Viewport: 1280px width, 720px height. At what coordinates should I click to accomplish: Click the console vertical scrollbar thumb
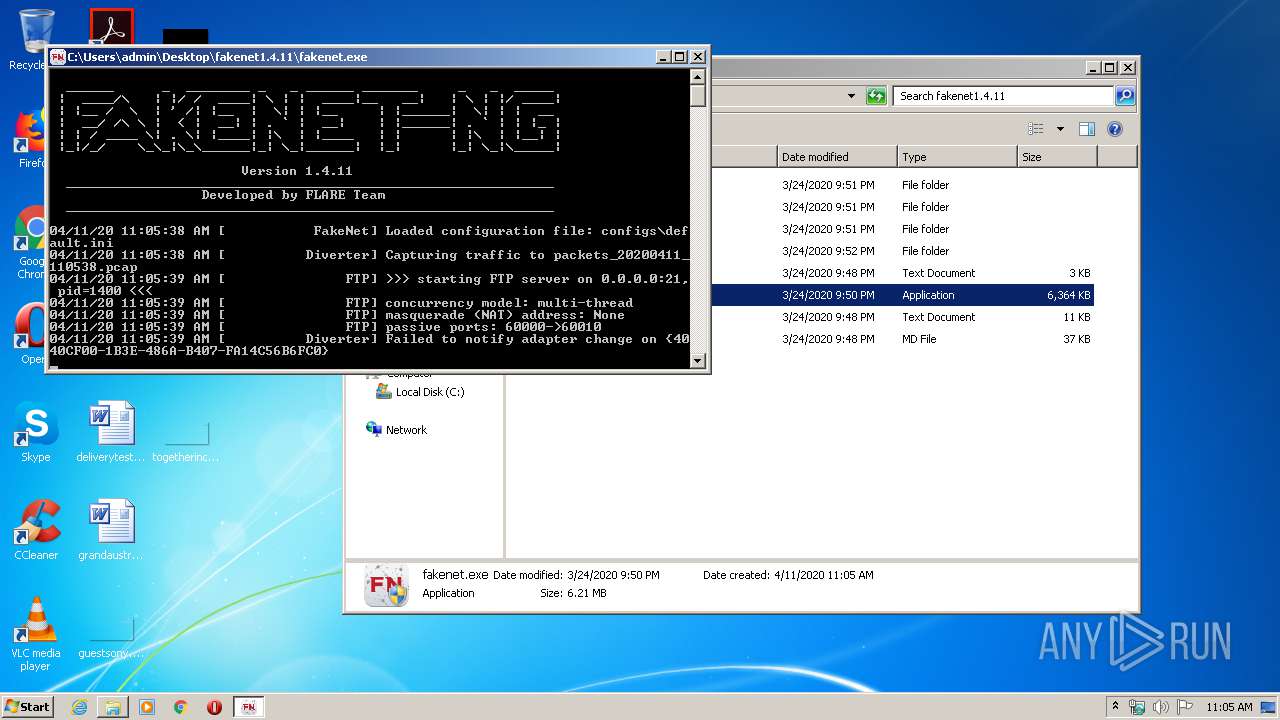pos(698,95)
